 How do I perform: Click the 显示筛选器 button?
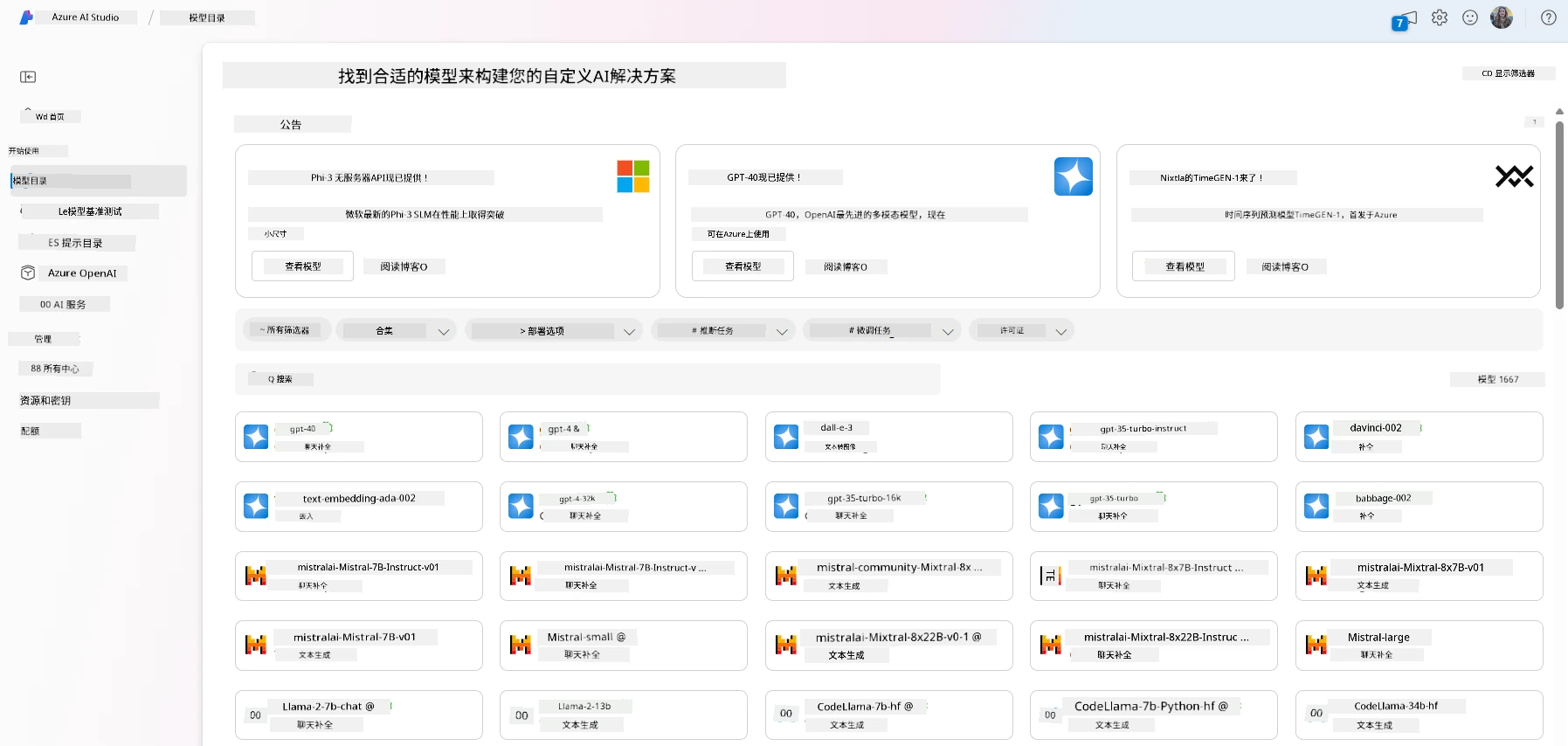(x=1509, y=73)
